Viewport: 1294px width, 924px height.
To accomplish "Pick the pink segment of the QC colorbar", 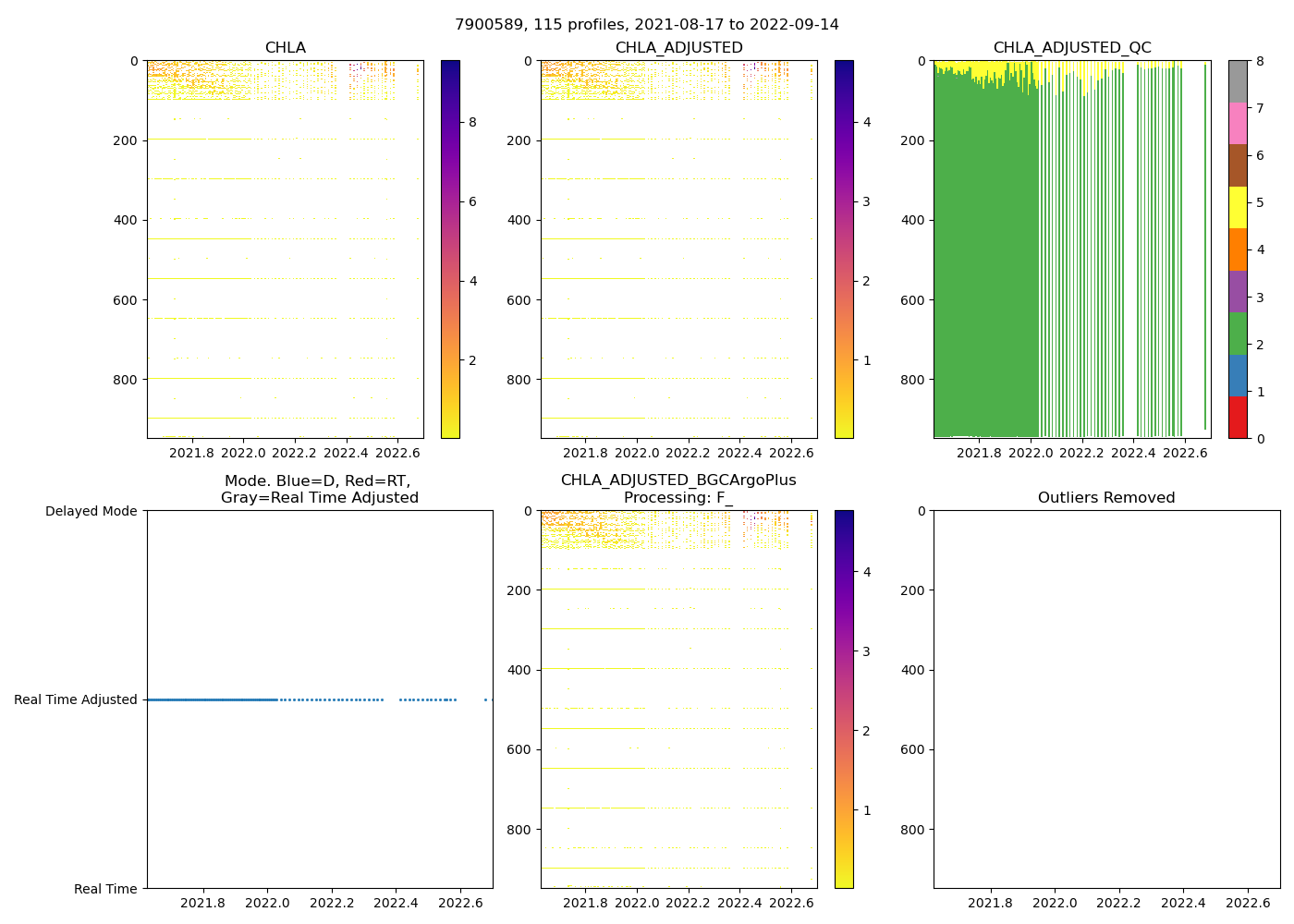I will coord(1238,123).
